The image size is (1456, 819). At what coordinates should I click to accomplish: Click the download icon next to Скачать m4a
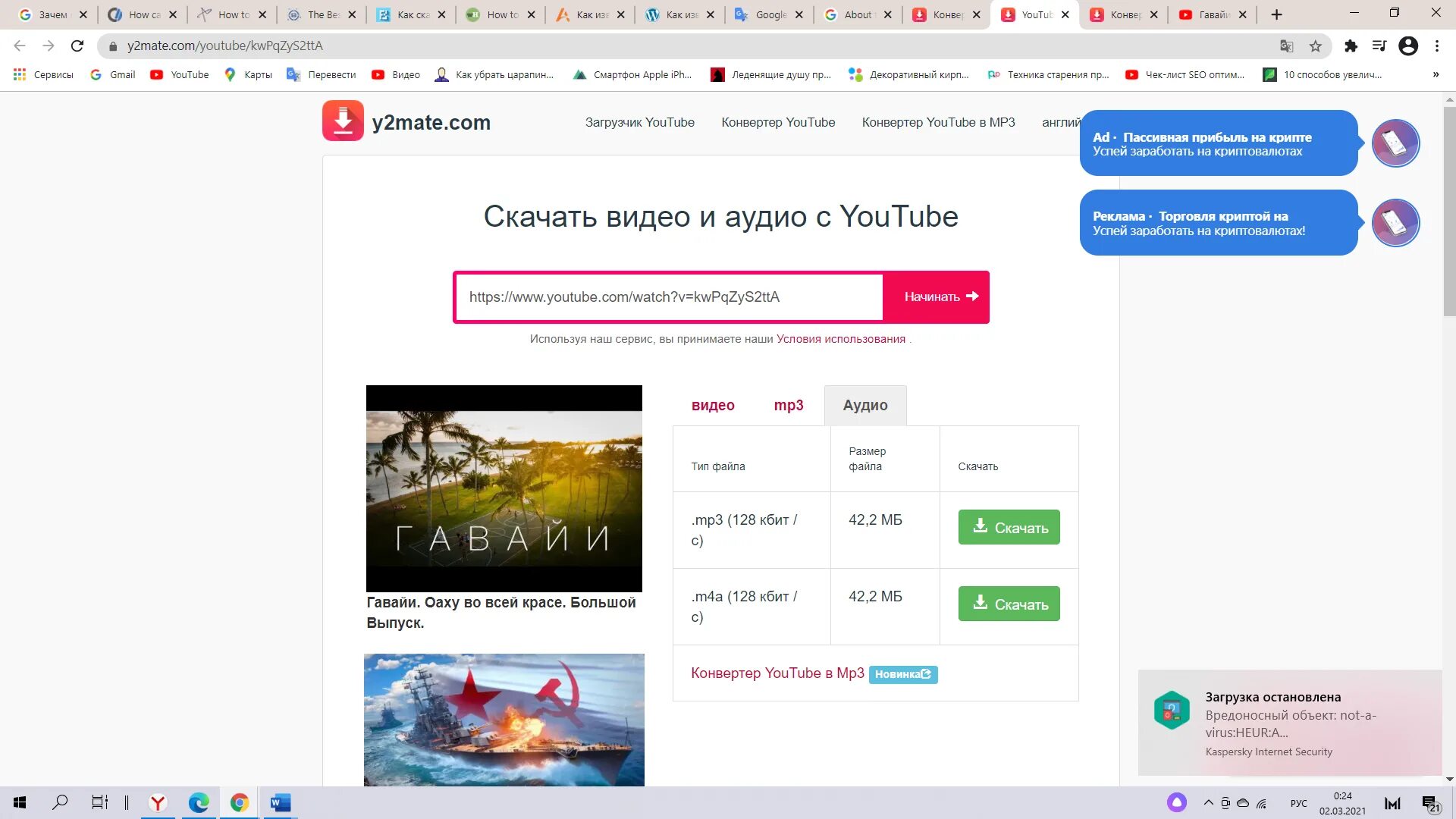(983, 602)
